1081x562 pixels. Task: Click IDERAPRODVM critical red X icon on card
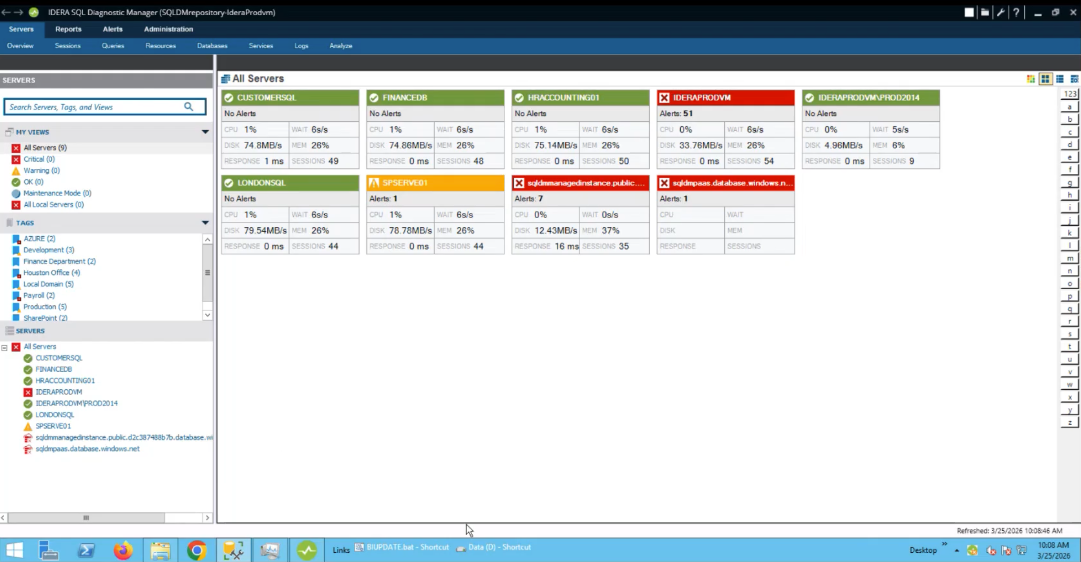[x=664, y=98]
